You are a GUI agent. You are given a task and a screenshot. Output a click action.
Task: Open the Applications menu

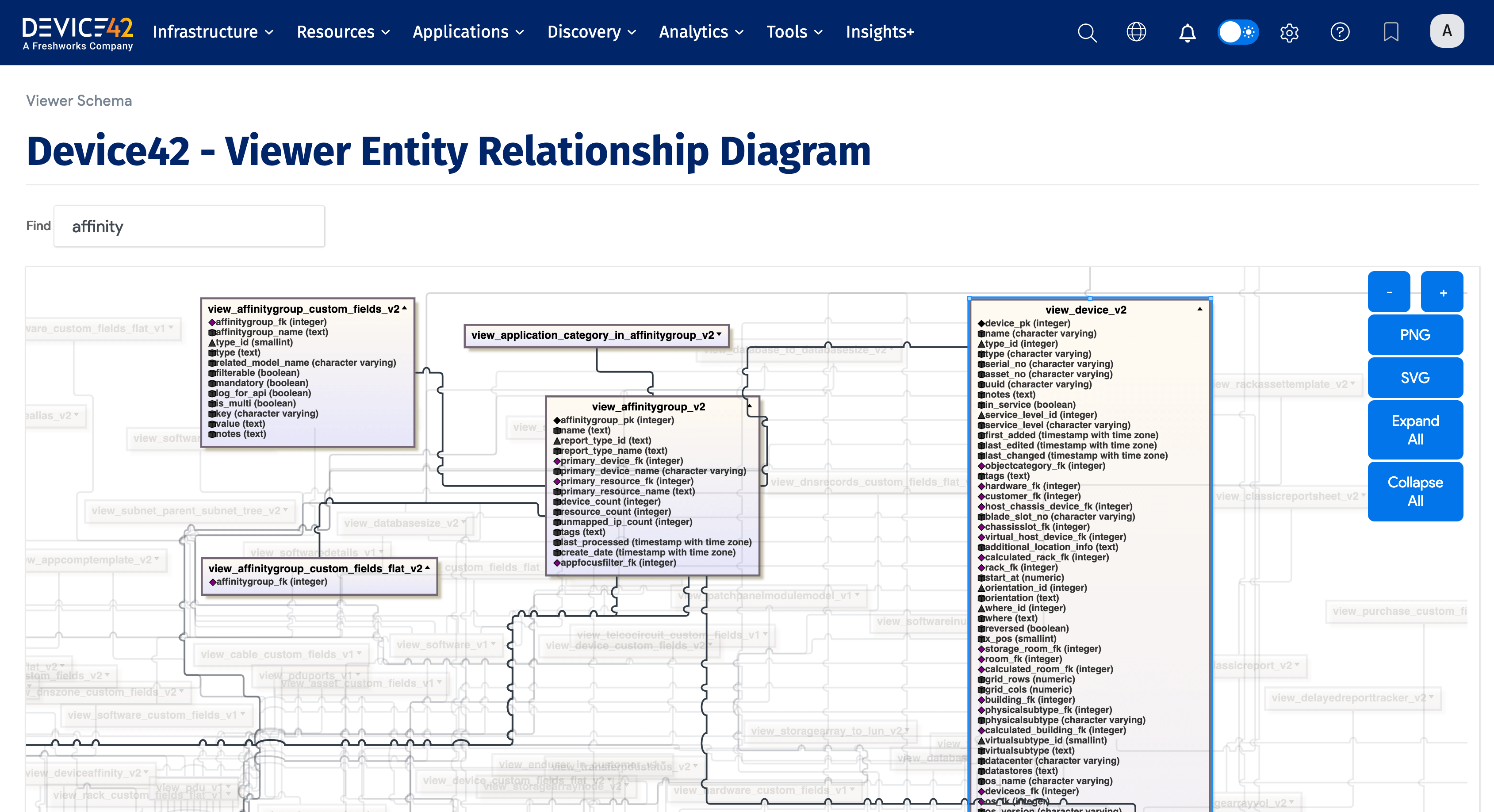469,32
